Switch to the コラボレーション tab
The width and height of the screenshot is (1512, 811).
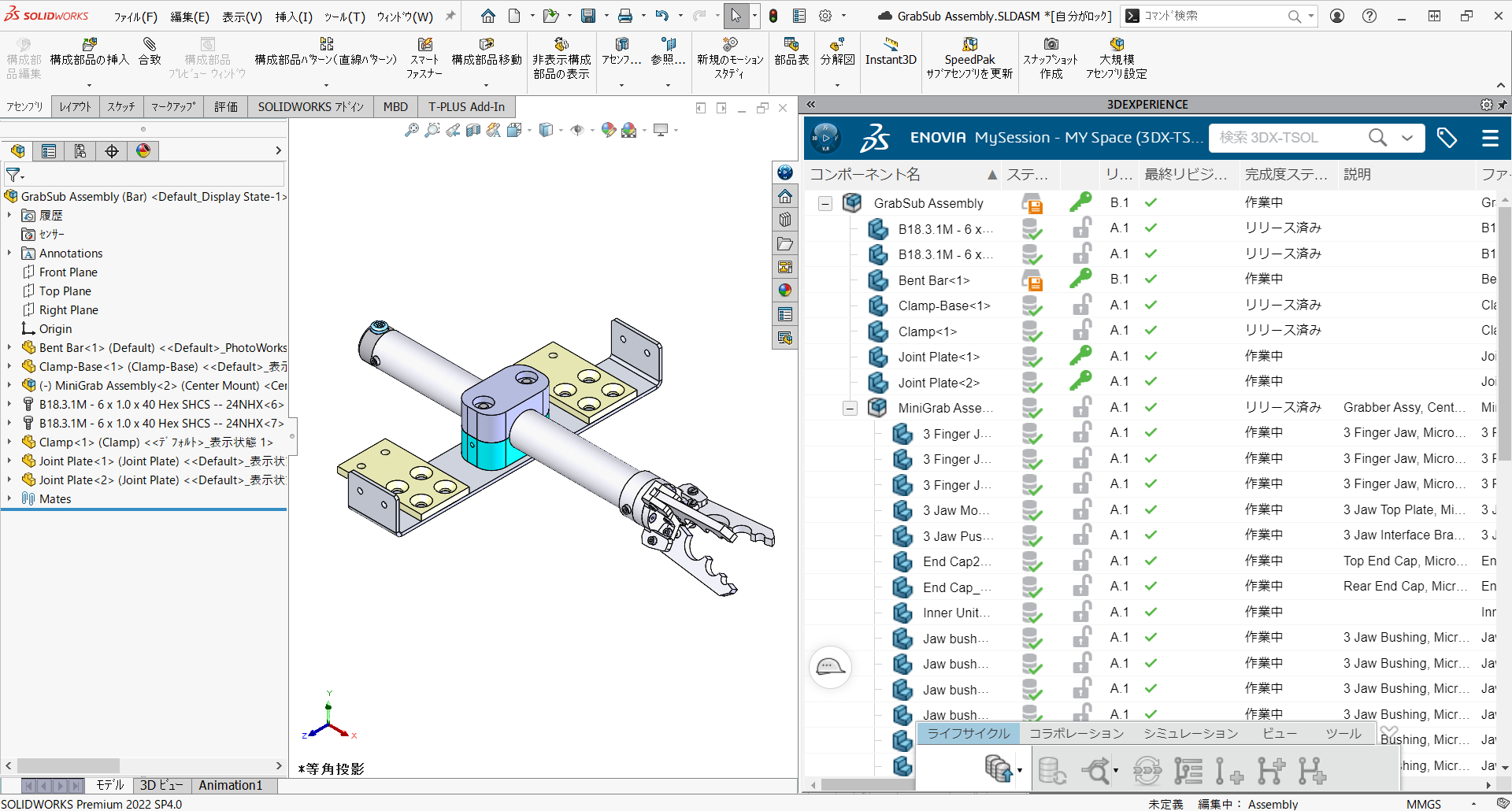pos(1077,733)
